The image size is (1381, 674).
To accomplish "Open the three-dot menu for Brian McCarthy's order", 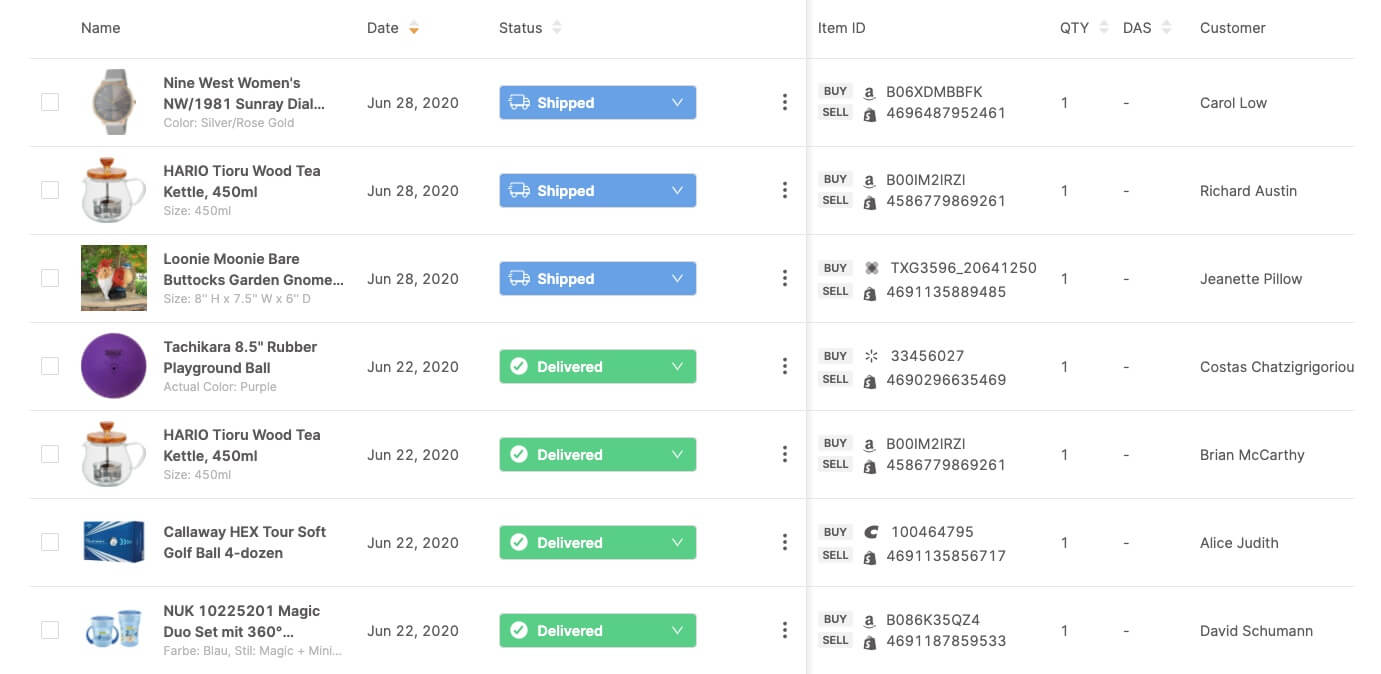I will coord(785,454).
